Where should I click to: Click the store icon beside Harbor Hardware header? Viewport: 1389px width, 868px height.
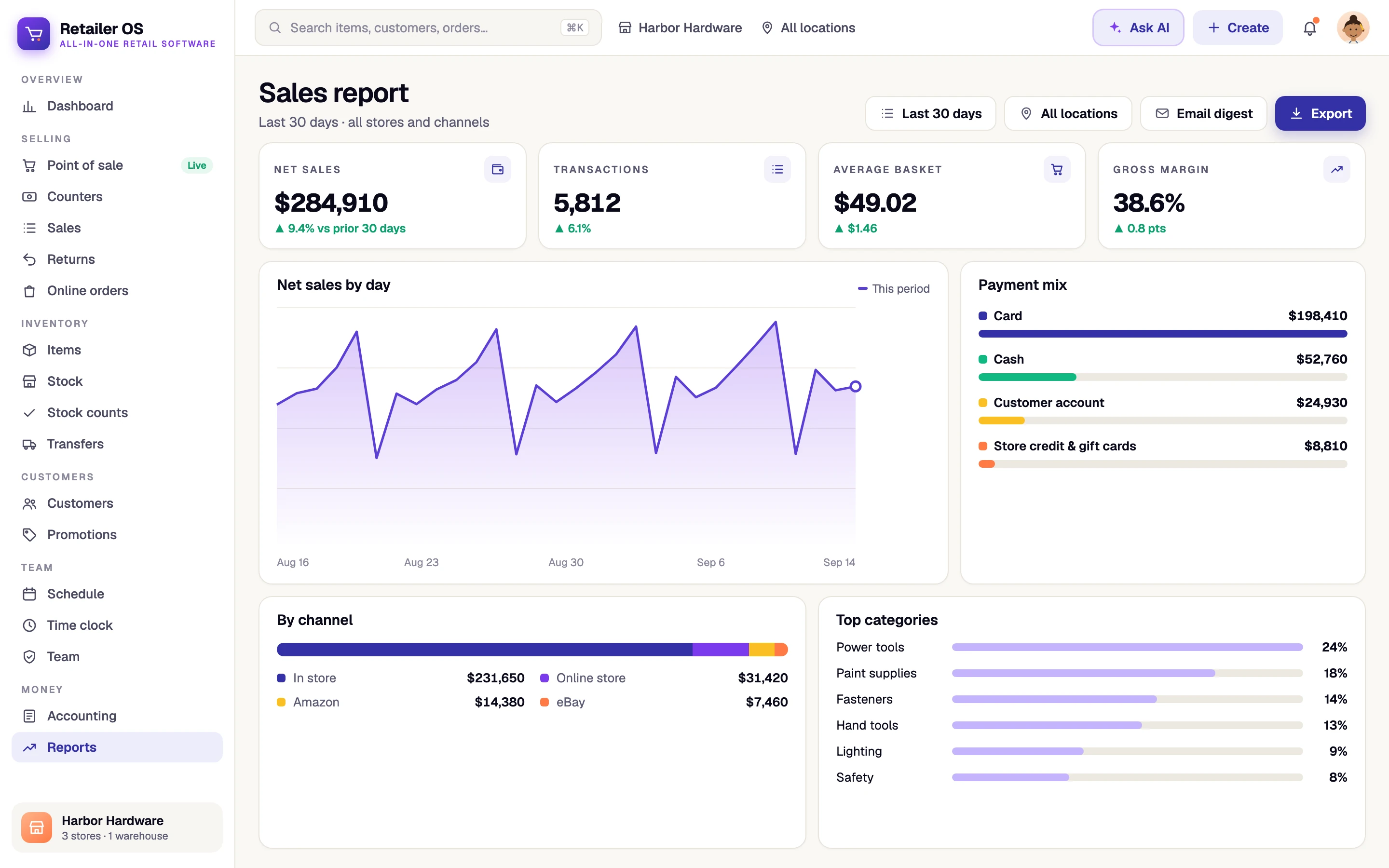click(625, 27)
